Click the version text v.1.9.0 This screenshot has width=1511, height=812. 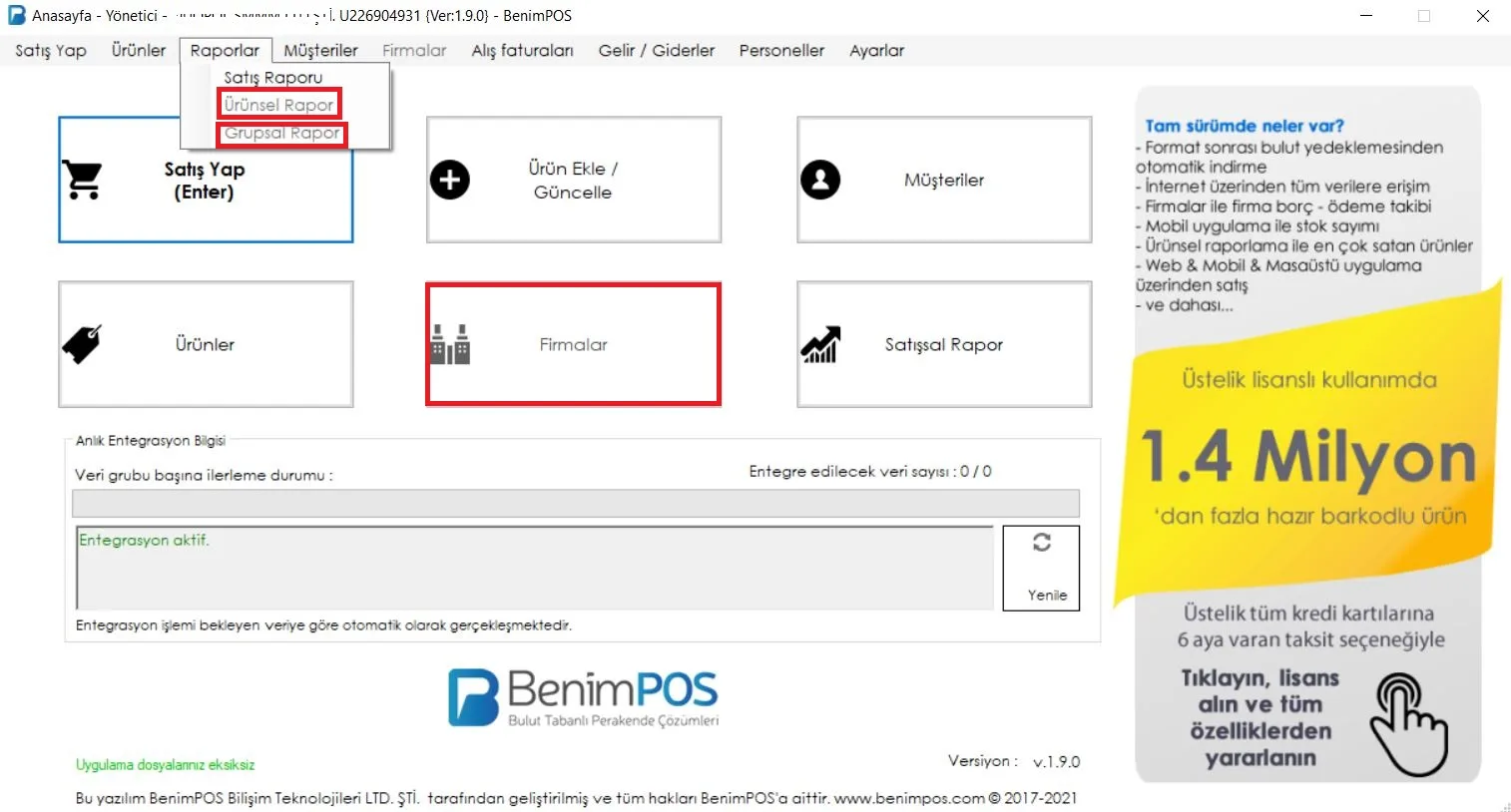click(1056, 761)
